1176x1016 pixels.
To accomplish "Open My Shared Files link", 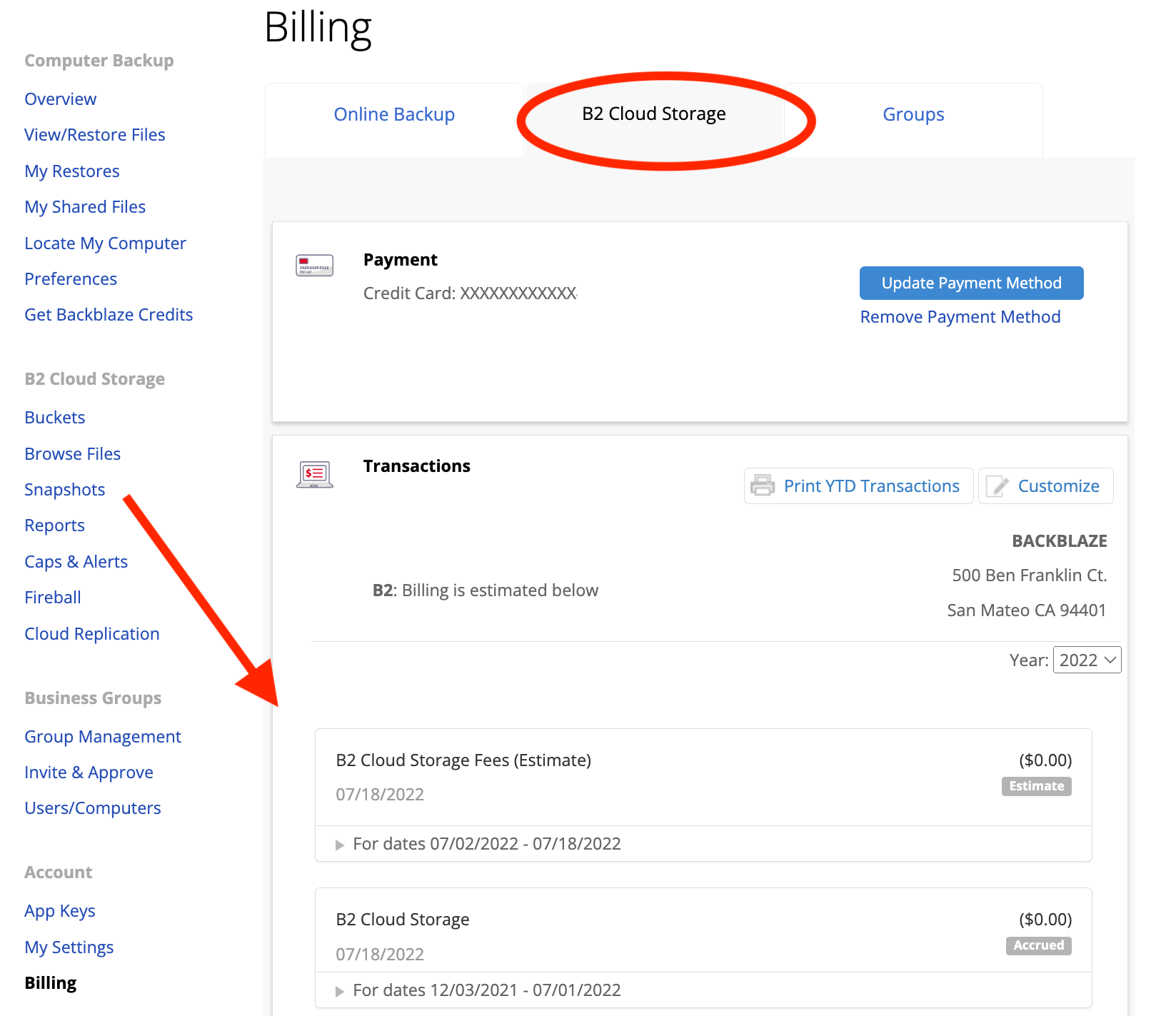I will coord(85,207).
